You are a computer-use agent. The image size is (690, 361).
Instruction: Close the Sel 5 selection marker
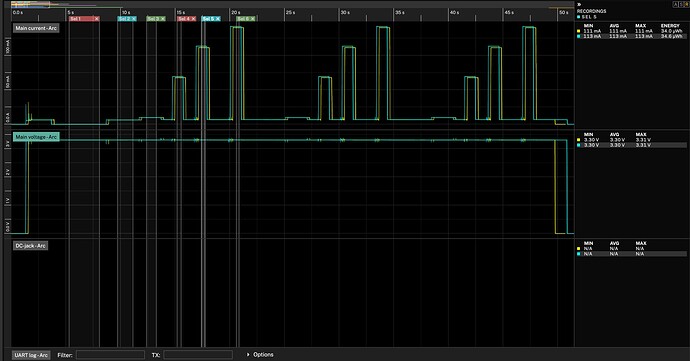coord(218,19)
